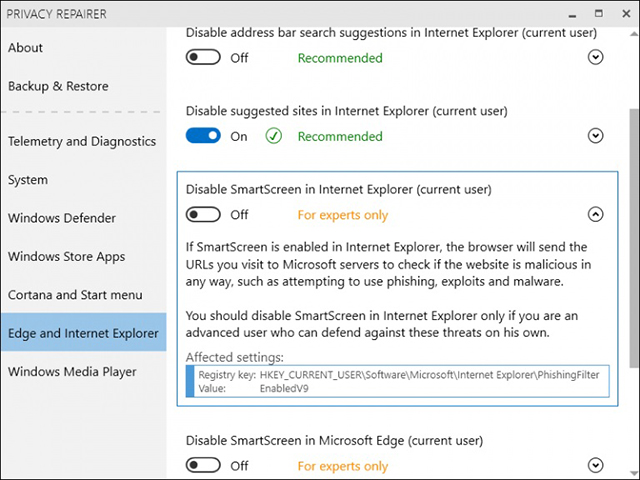Click Disable SmartScreen in Microsoft Edge title
This screenshot has width=640, height=480.
coord(334,441)
